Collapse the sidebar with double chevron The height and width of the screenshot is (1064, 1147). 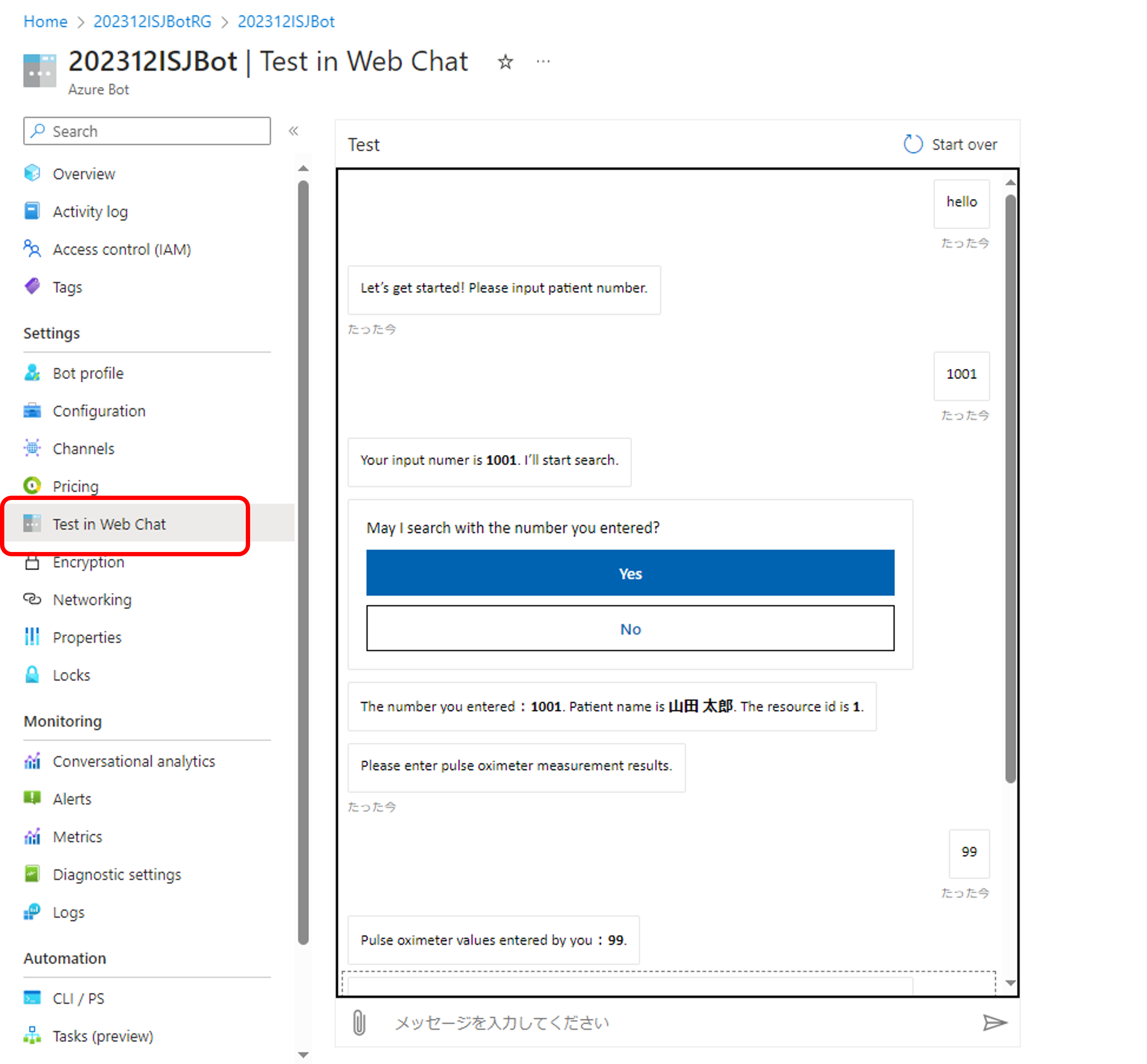(x=294, y=131)
